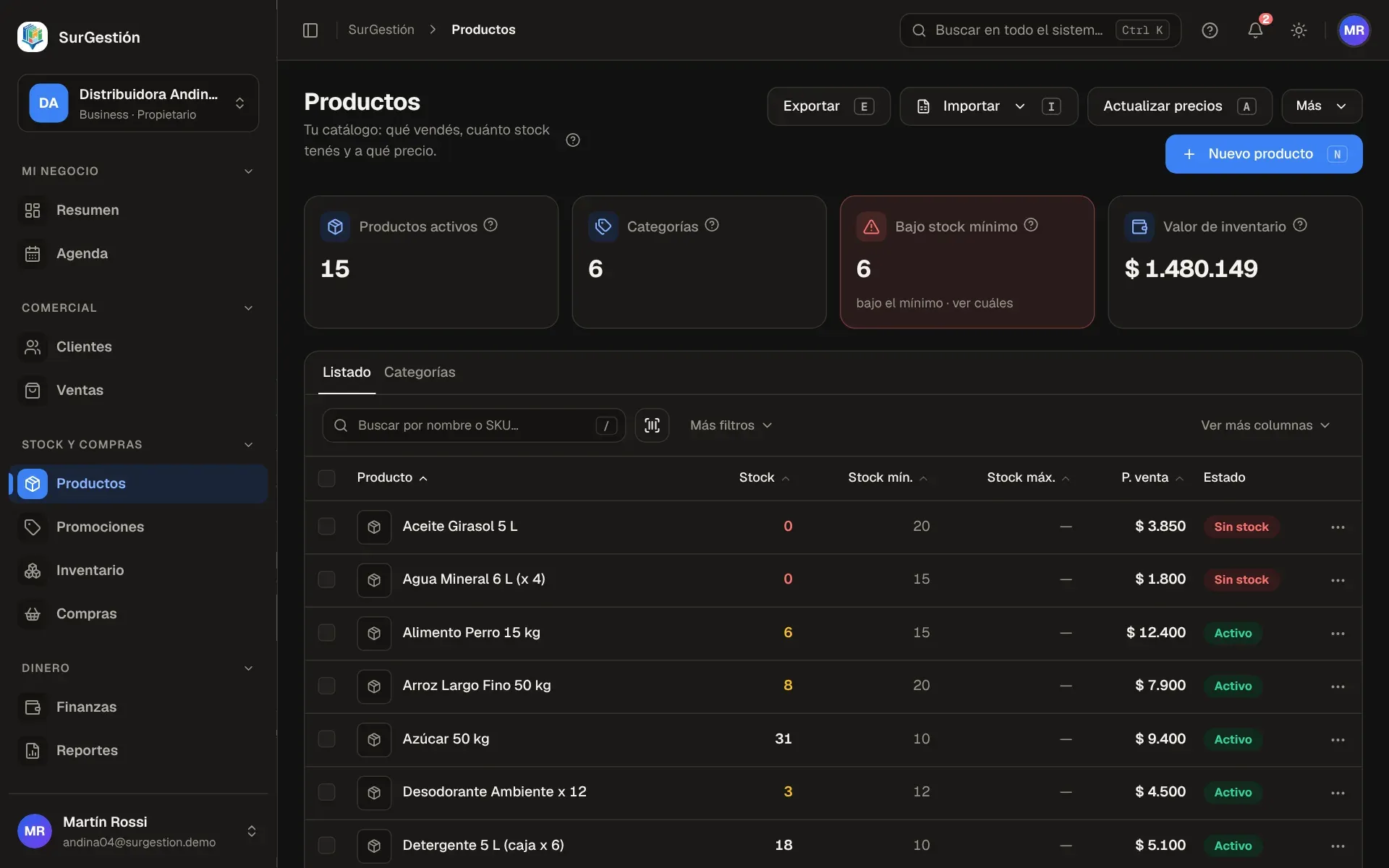This screenshot has height=868, width=1389.
Task: Go to Compras in the sidebar
Action: (138, 614)
